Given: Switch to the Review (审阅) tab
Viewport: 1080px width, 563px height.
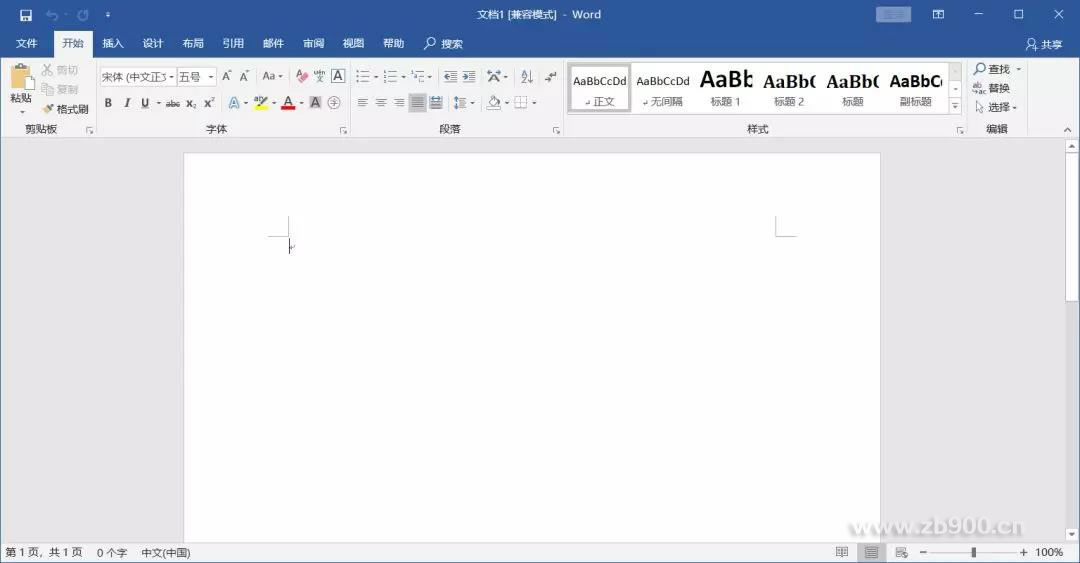Looking at the screenshot, I should 313,43.
